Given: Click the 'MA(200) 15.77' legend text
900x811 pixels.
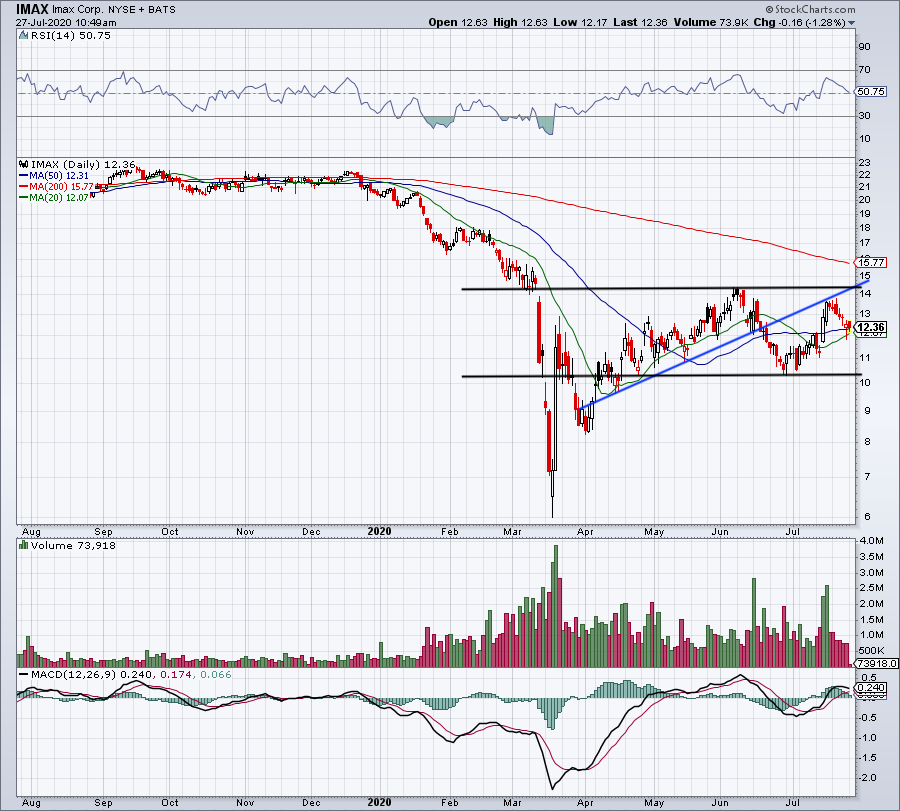Looking at the screenshot, I should point(61,187).
